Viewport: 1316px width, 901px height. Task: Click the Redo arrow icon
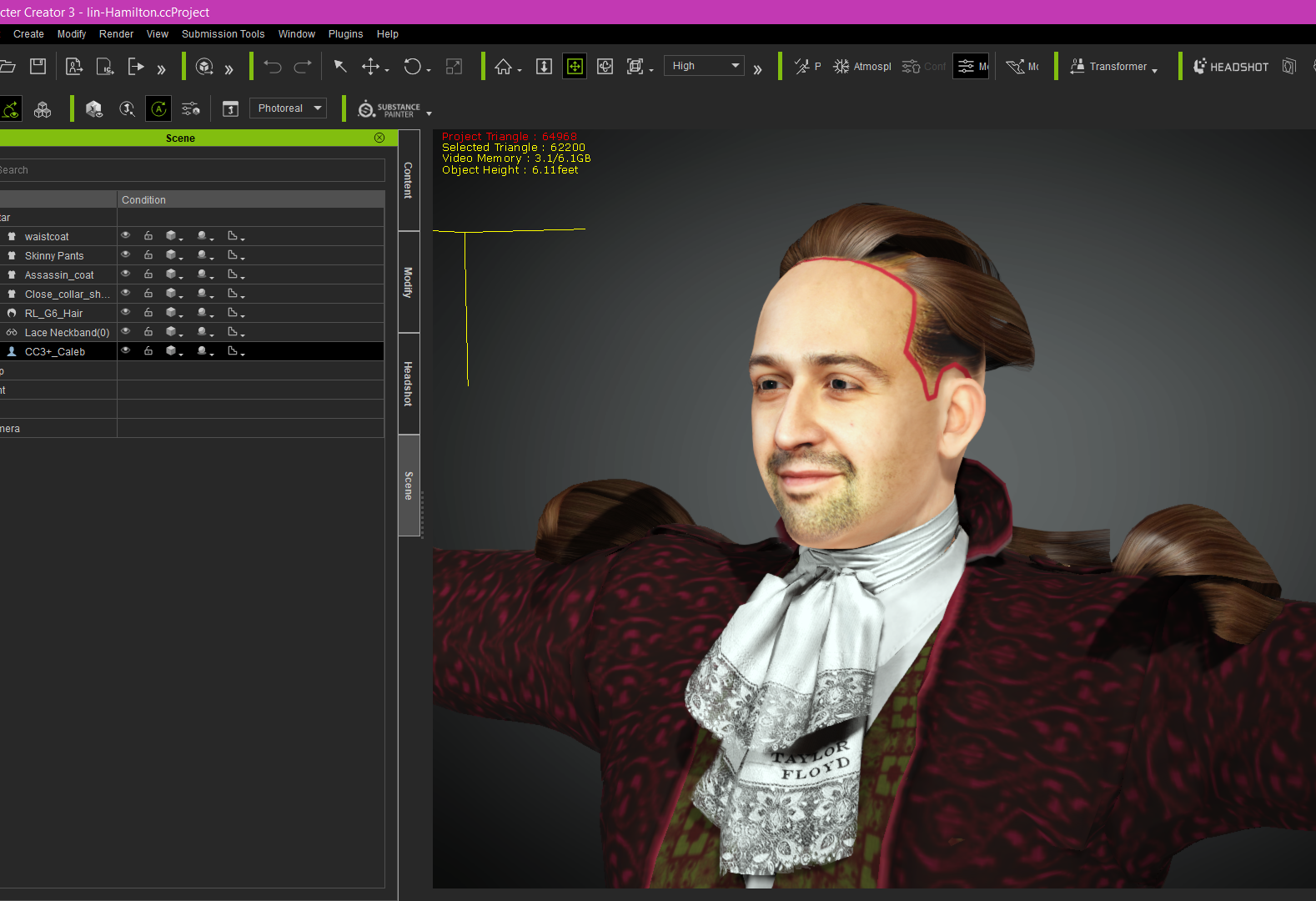303,67
